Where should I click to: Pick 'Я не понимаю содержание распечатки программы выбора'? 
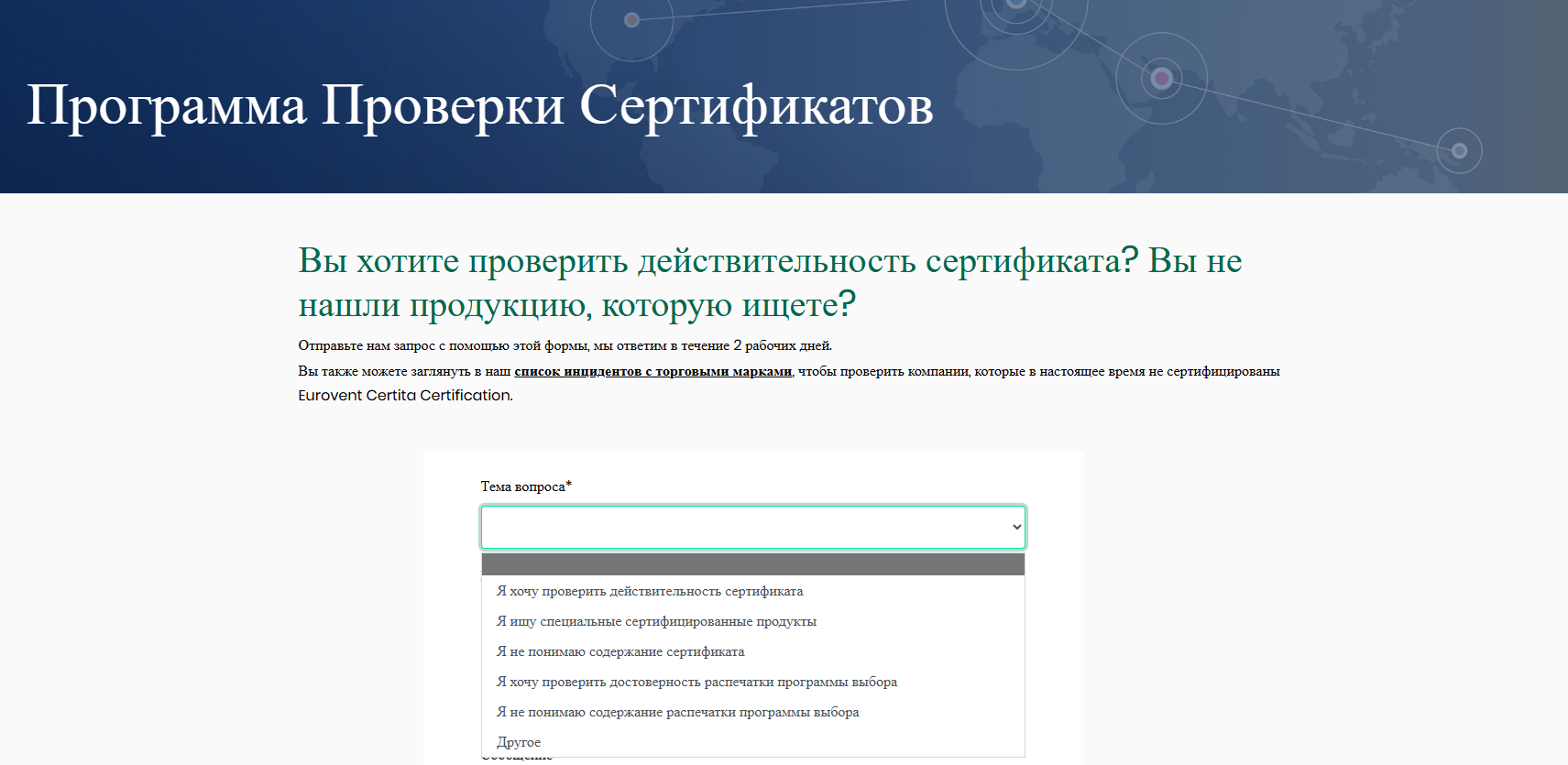pyautogui.click(x=752, y=712)
